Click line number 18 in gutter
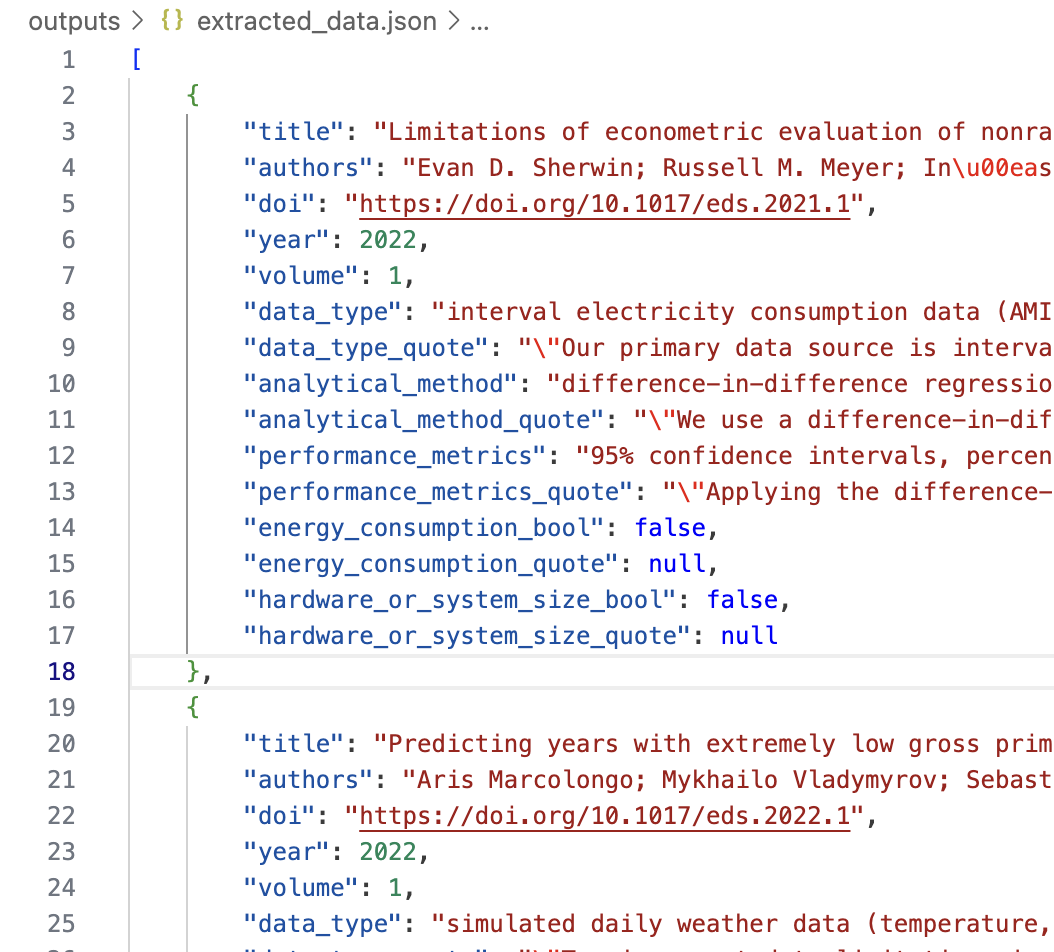Screen dimensions: 1054x952 [61, 672]
